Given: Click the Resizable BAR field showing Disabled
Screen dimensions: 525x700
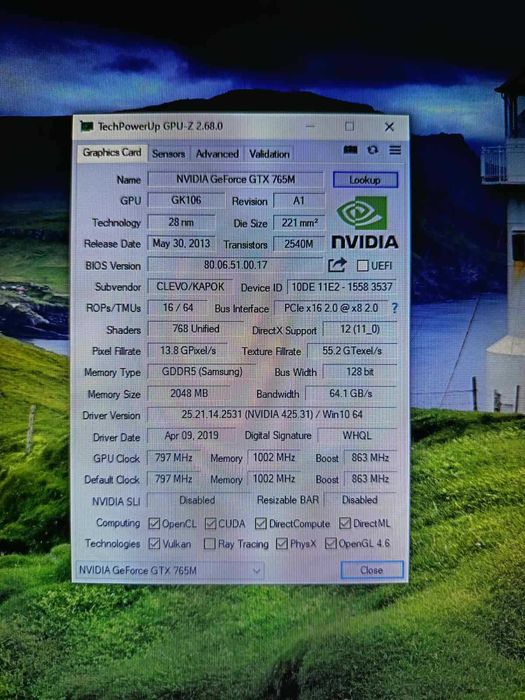Looking at the screenshot, I should pos(360,500).
